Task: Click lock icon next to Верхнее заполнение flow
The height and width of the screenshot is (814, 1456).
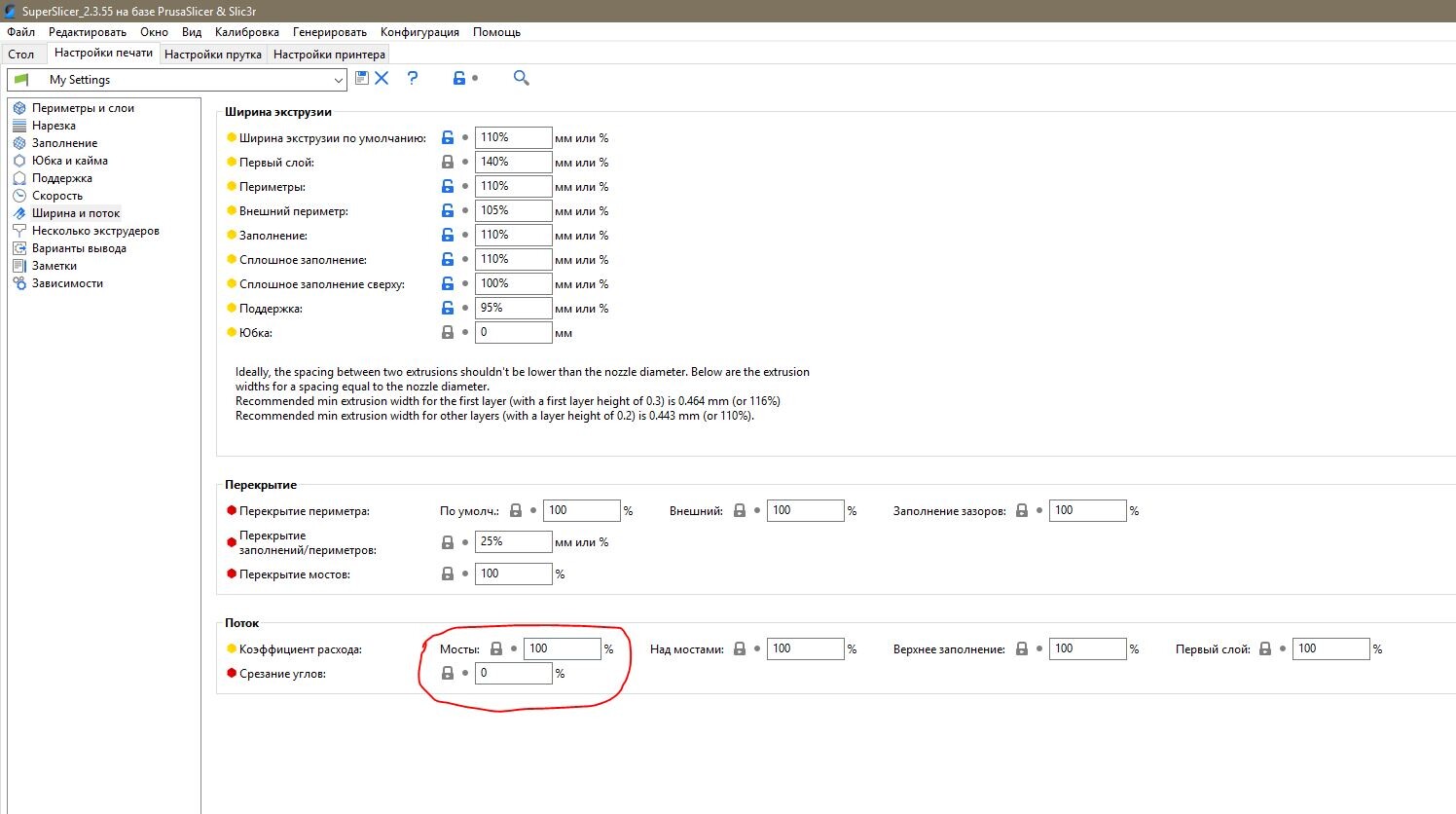Action: tap(1022, 649)
